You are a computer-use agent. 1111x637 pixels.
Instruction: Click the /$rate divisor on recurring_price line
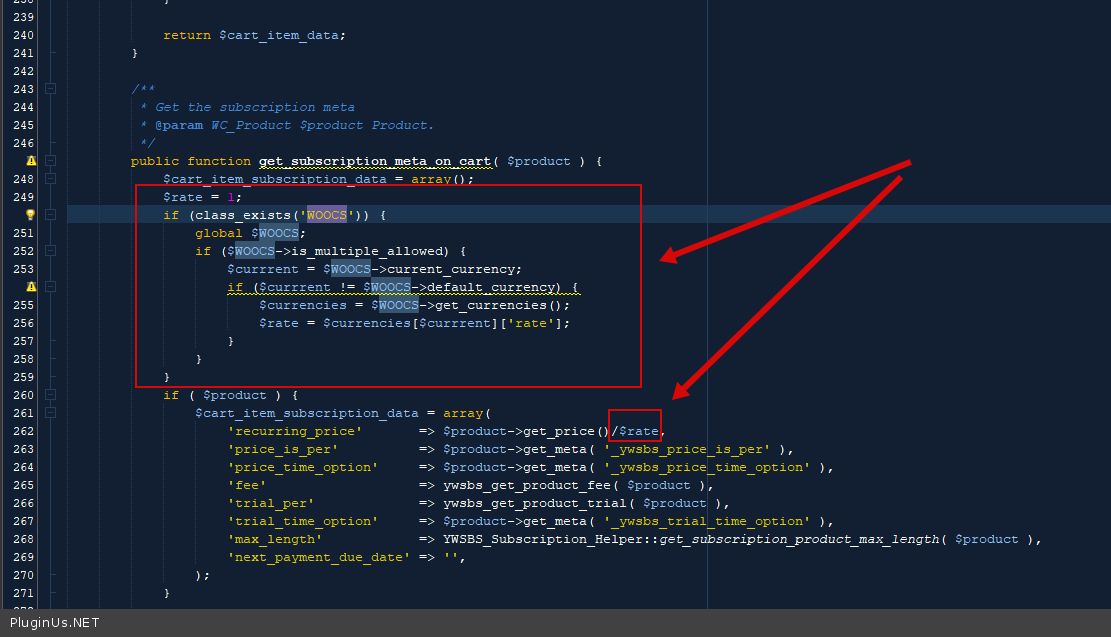[636, 431]
